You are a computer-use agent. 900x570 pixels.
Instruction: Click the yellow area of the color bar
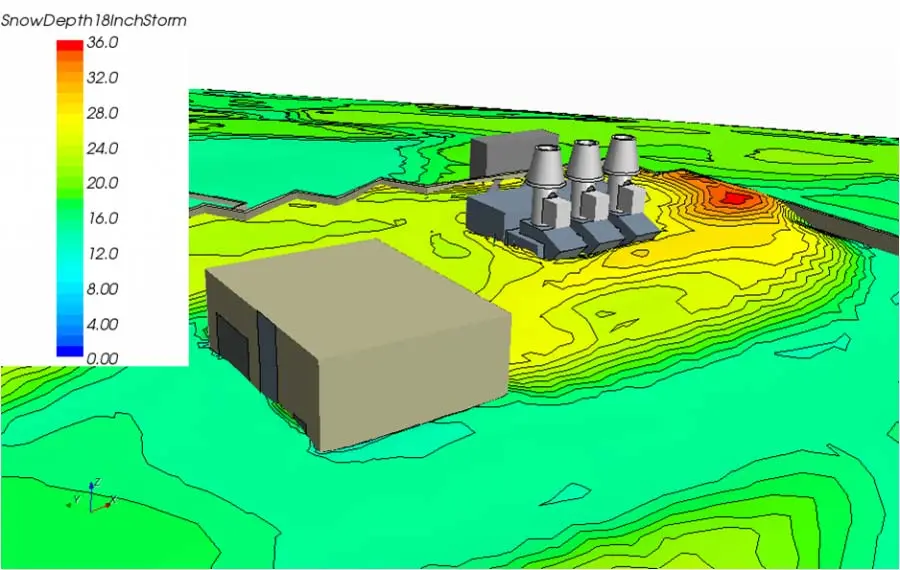coord(69,120)
